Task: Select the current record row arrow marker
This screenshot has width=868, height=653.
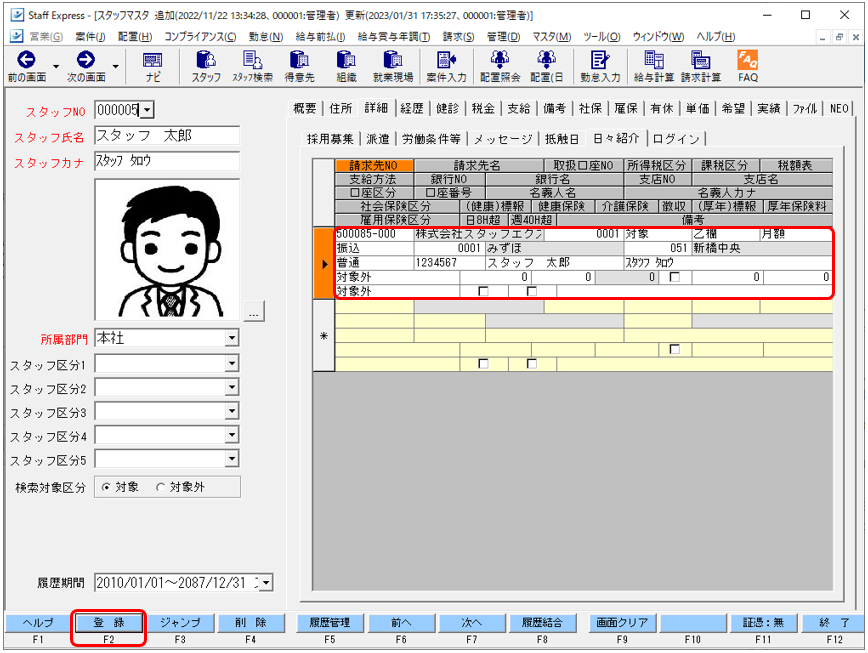Action: tap(324, 263)
